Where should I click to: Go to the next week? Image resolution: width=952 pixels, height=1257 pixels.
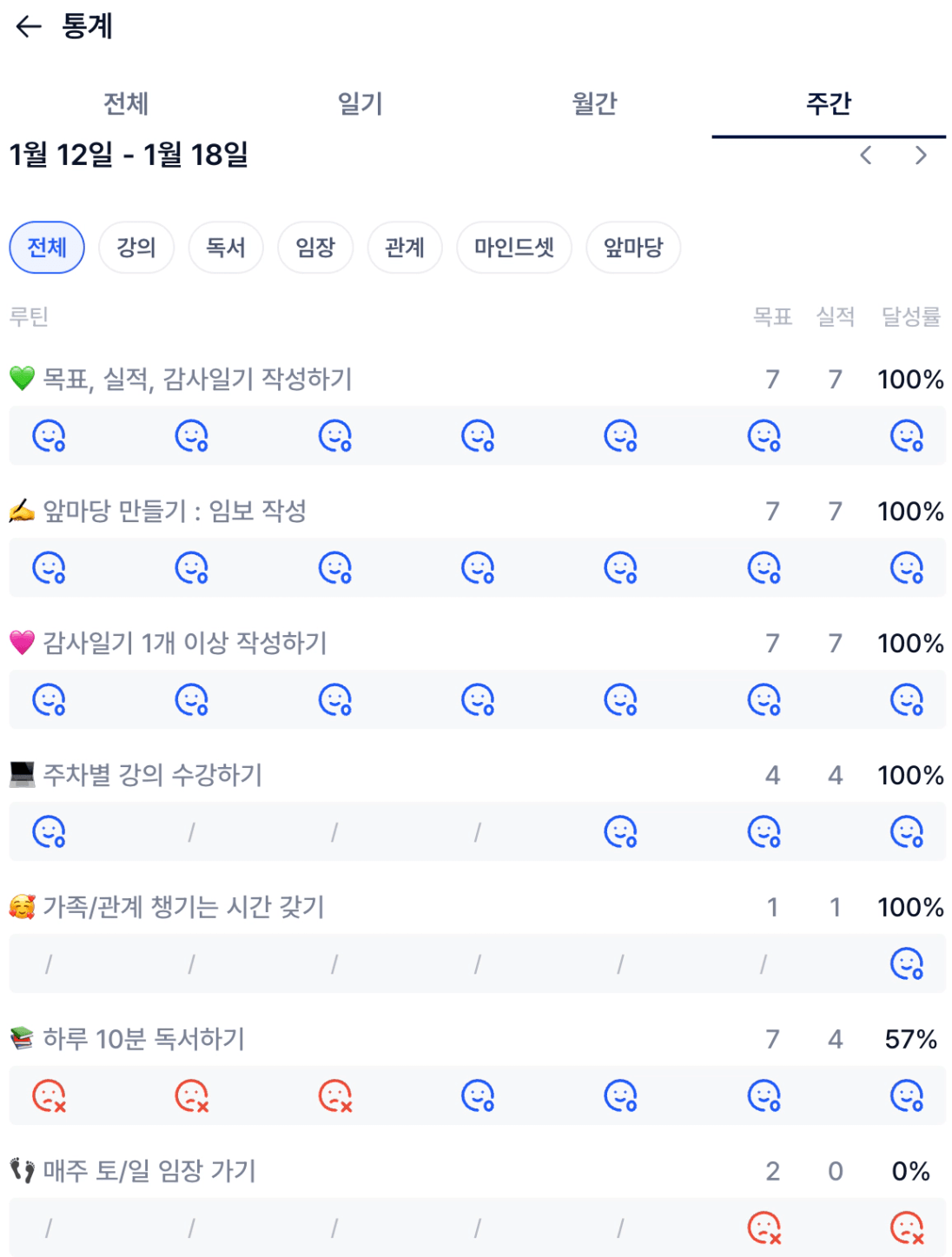pyautogui.click(x=921, y=155)
